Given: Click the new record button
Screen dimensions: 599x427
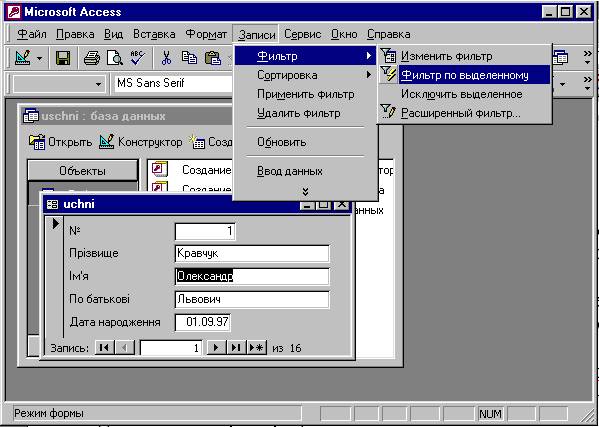Looking at the screenshot, I should [x=257, y=348].
